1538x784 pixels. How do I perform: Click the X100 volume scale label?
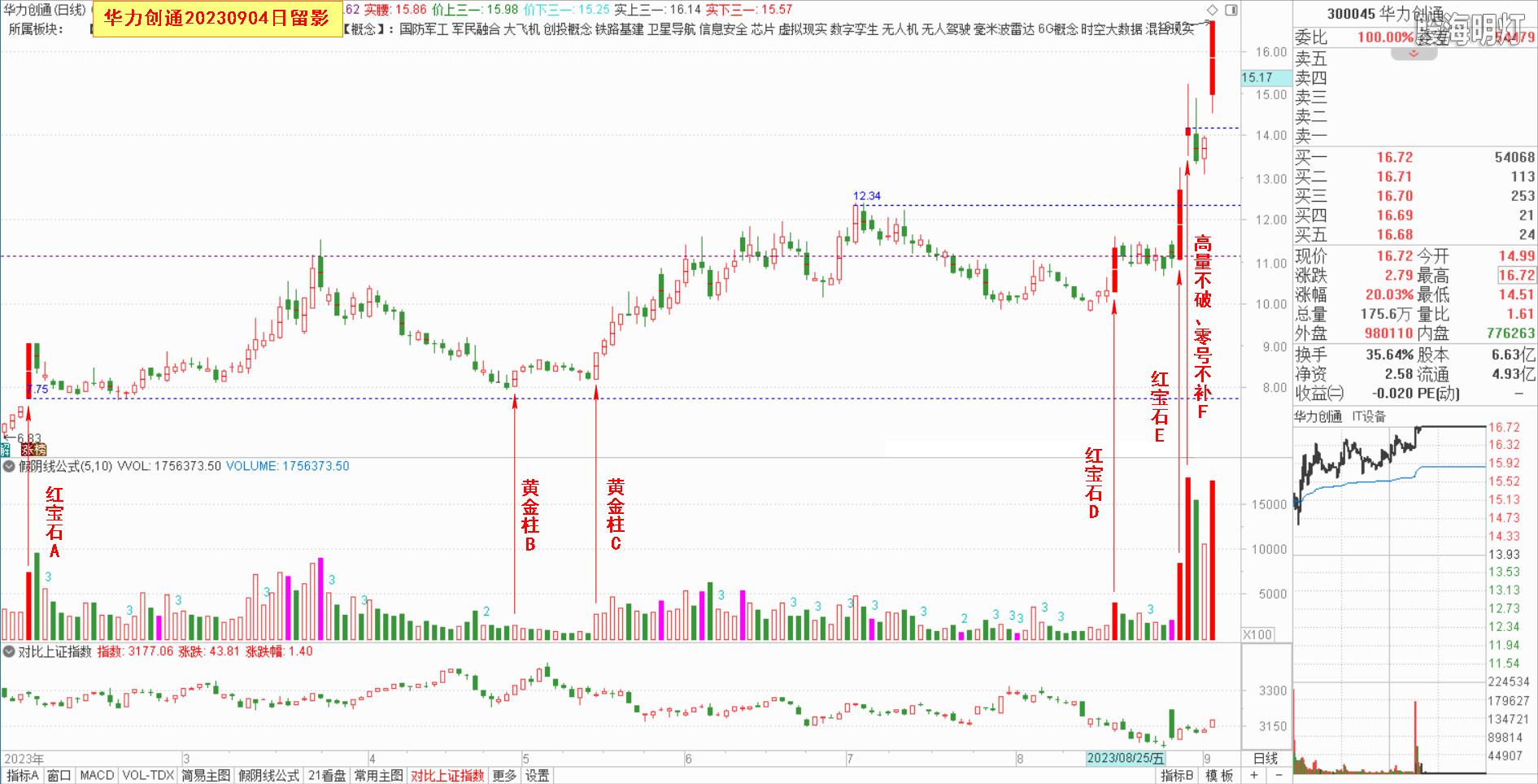click(1258, 634)
